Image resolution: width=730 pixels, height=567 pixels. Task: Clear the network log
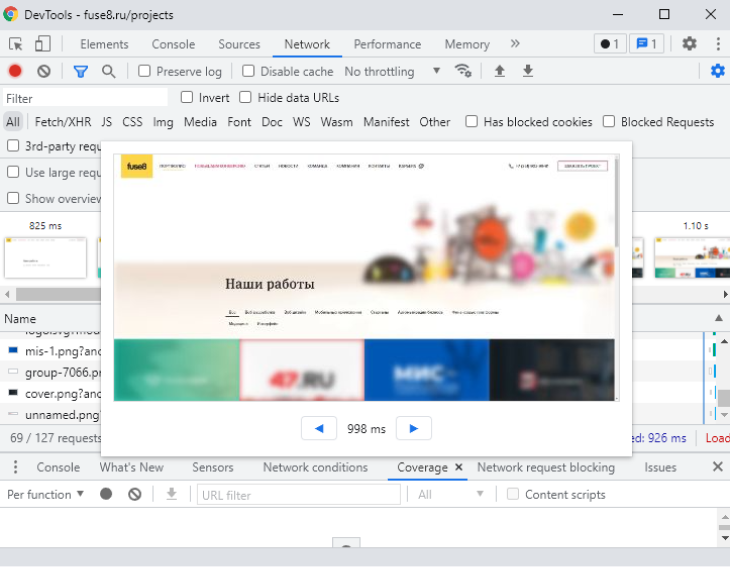44,71
